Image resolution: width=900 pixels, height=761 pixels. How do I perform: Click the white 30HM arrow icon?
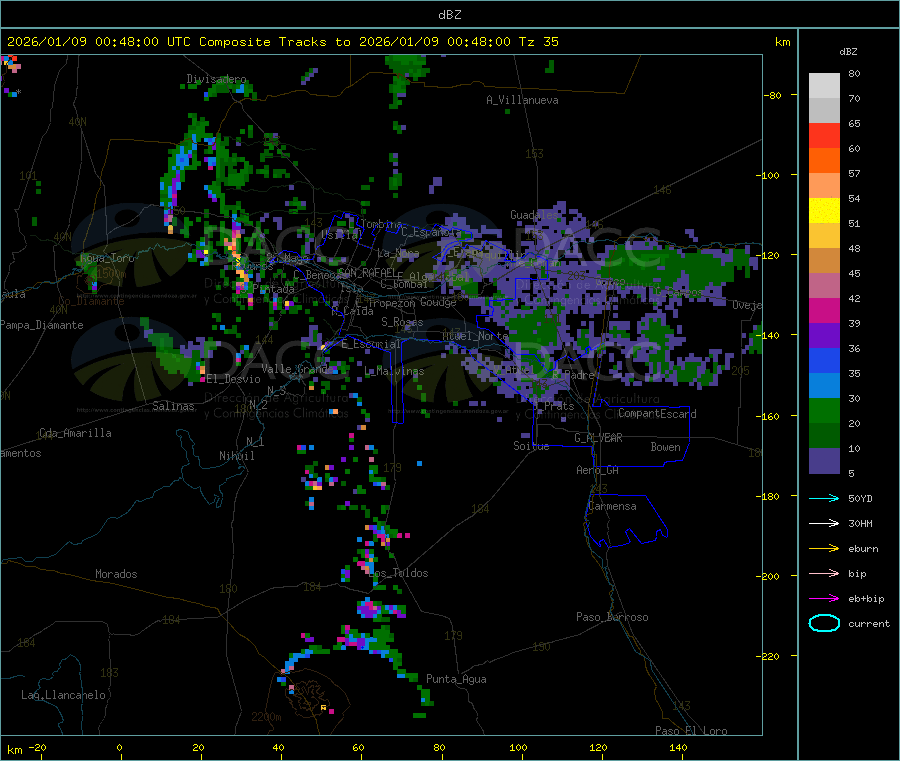tap(824, 523)
